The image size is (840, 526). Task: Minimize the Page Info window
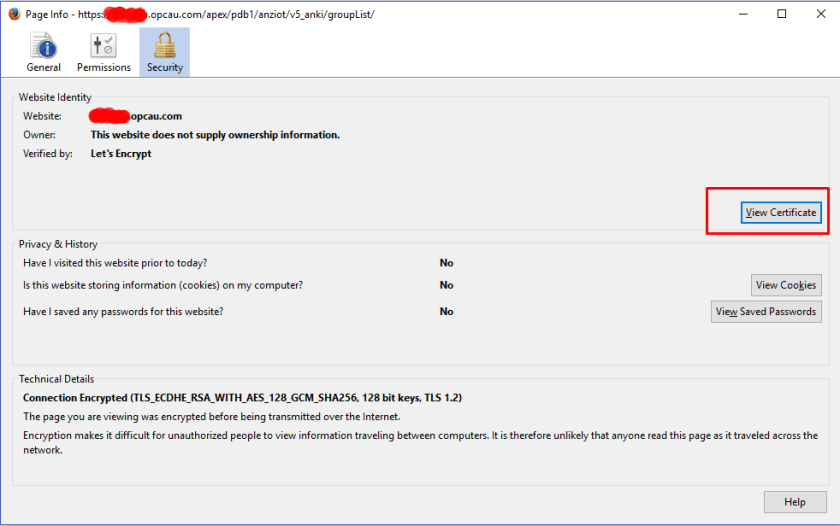pyautogui.click(x=736, y=14)
